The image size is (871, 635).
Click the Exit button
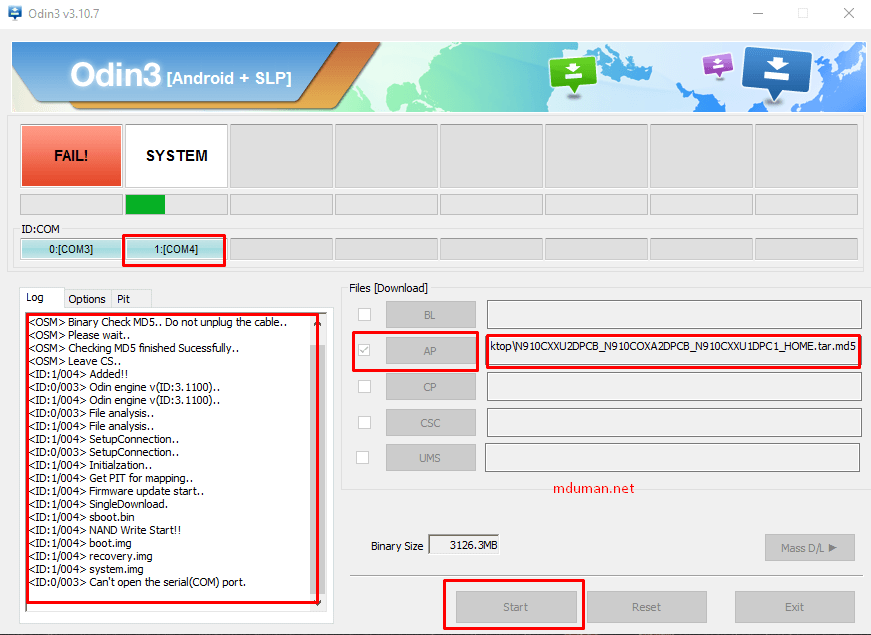point(794,607)
